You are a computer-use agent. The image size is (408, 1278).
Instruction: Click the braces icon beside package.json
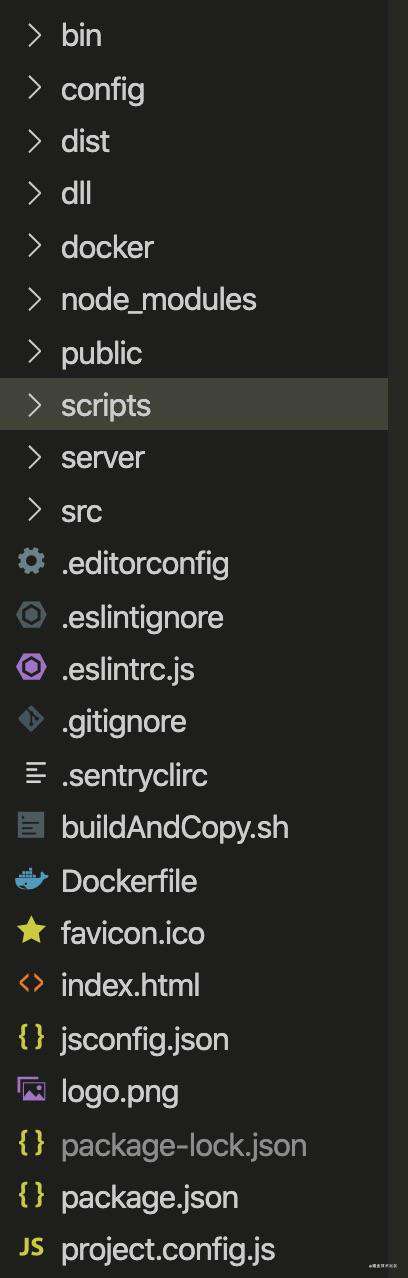click(x=32, y=1195)
